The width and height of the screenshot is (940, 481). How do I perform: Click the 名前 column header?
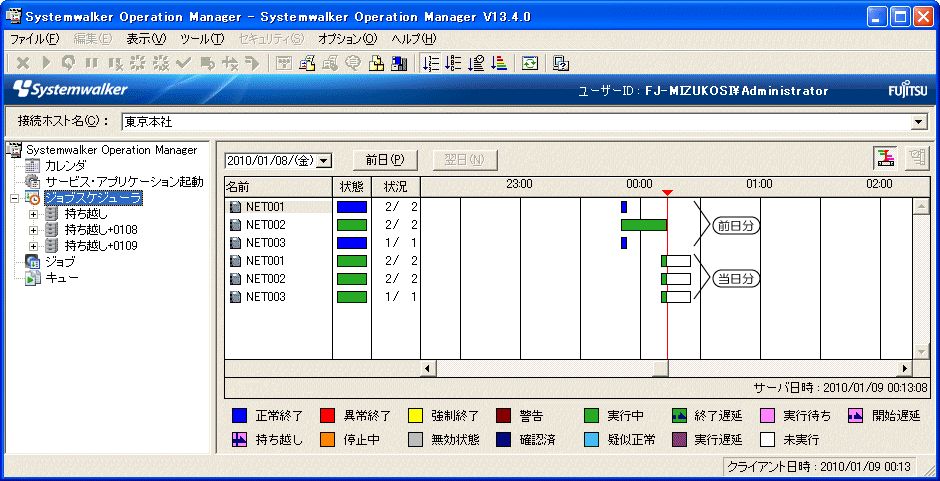click(278, 187)
